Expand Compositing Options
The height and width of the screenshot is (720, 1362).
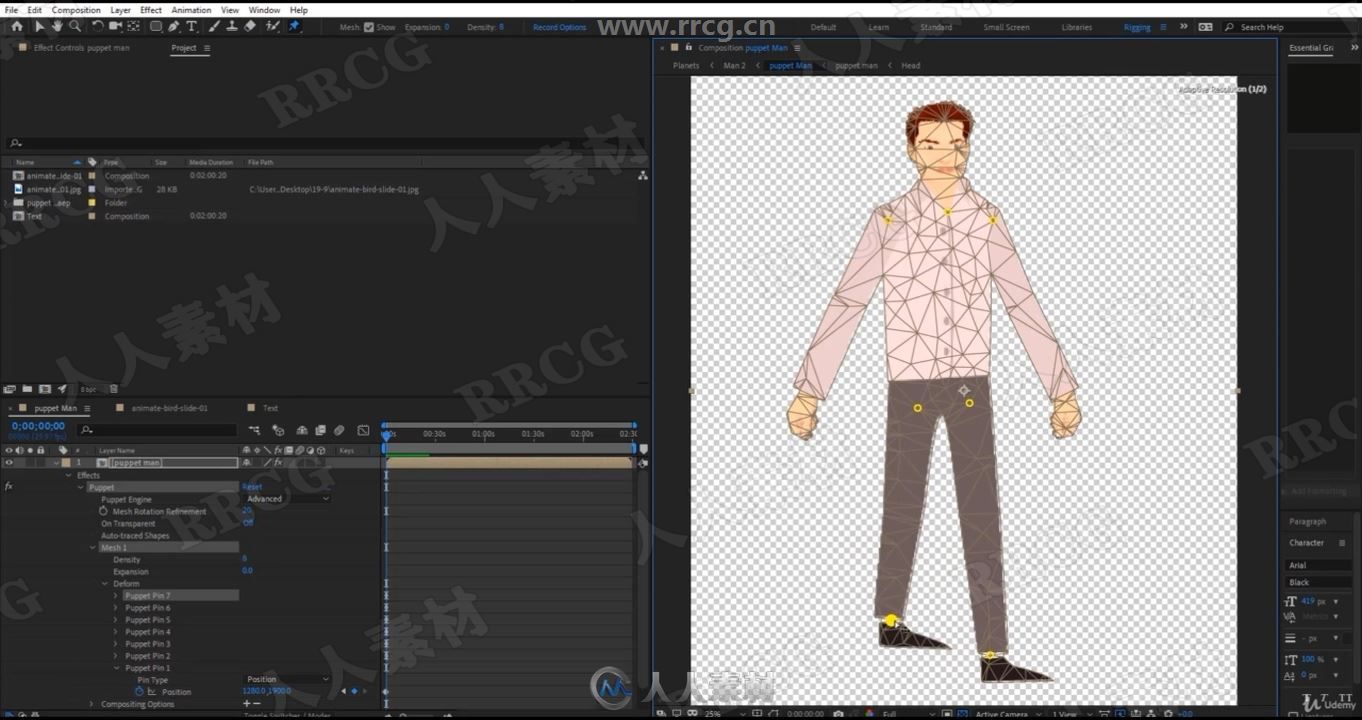[92, 704]
